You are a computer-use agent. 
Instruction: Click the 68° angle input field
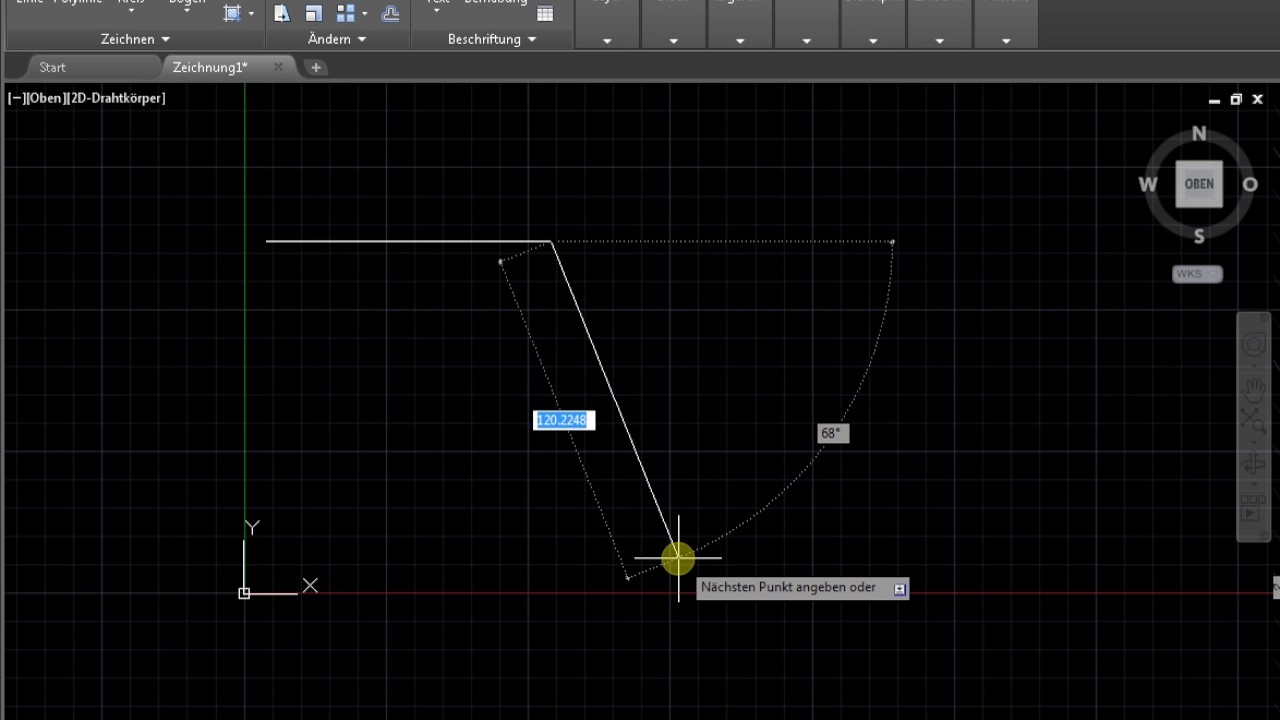(832, 433)
